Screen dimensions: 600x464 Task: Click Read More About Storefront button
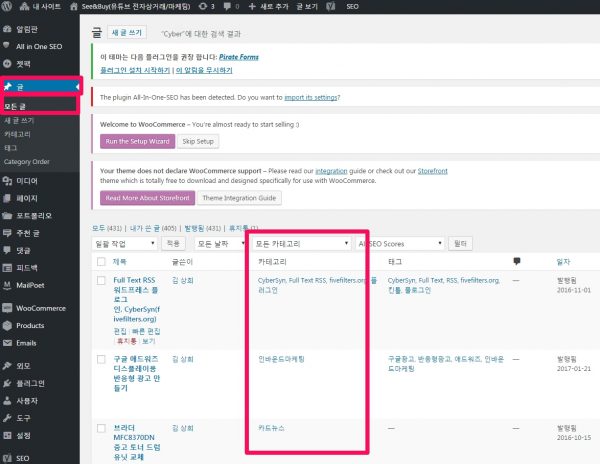pos(147,198)
